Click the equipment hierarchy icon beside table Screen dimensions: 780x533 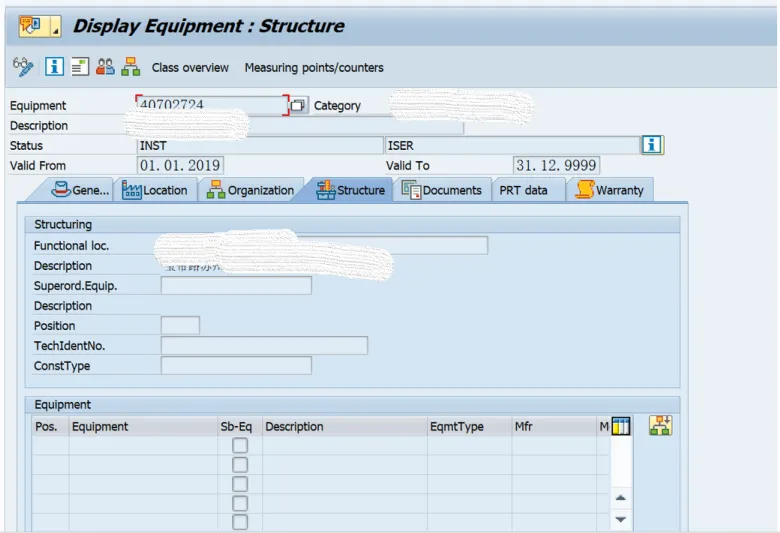pyautogui.click(x=661, y=426)
